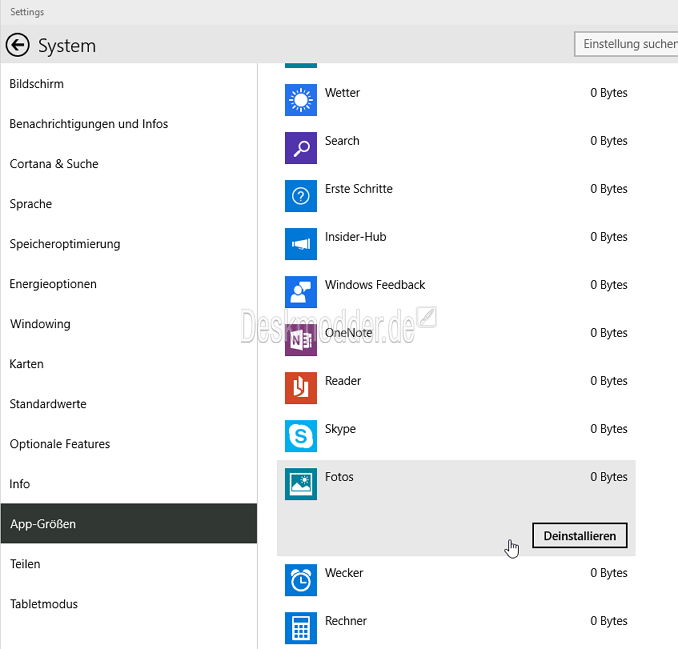The height and width of the screenshot is (649, 678).
Task: Click the Wecker alarm clock icon
Action: (x=301, y=580)
